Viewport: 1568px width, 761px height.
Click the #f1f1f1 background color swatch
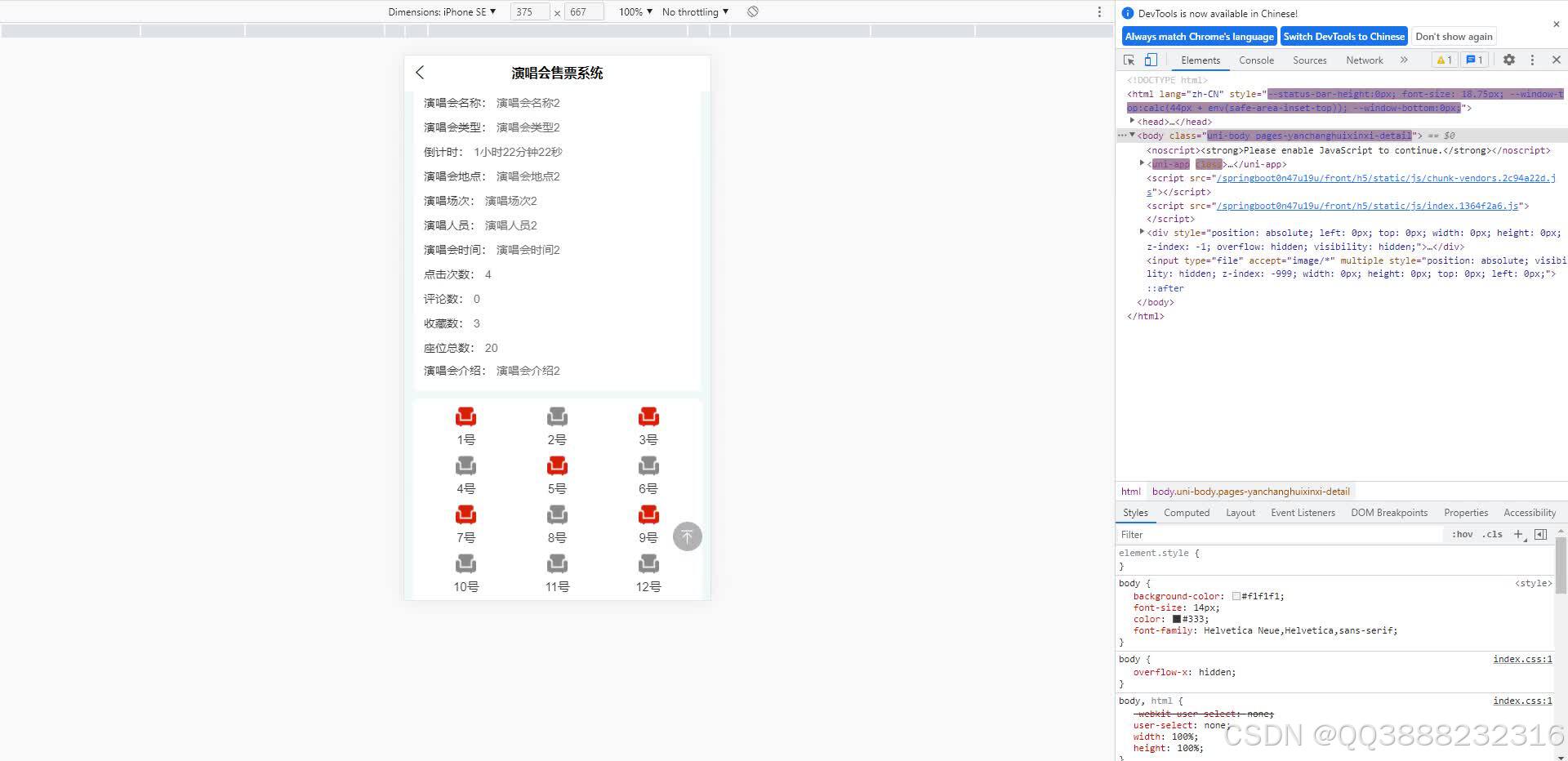pos(1236,597)
